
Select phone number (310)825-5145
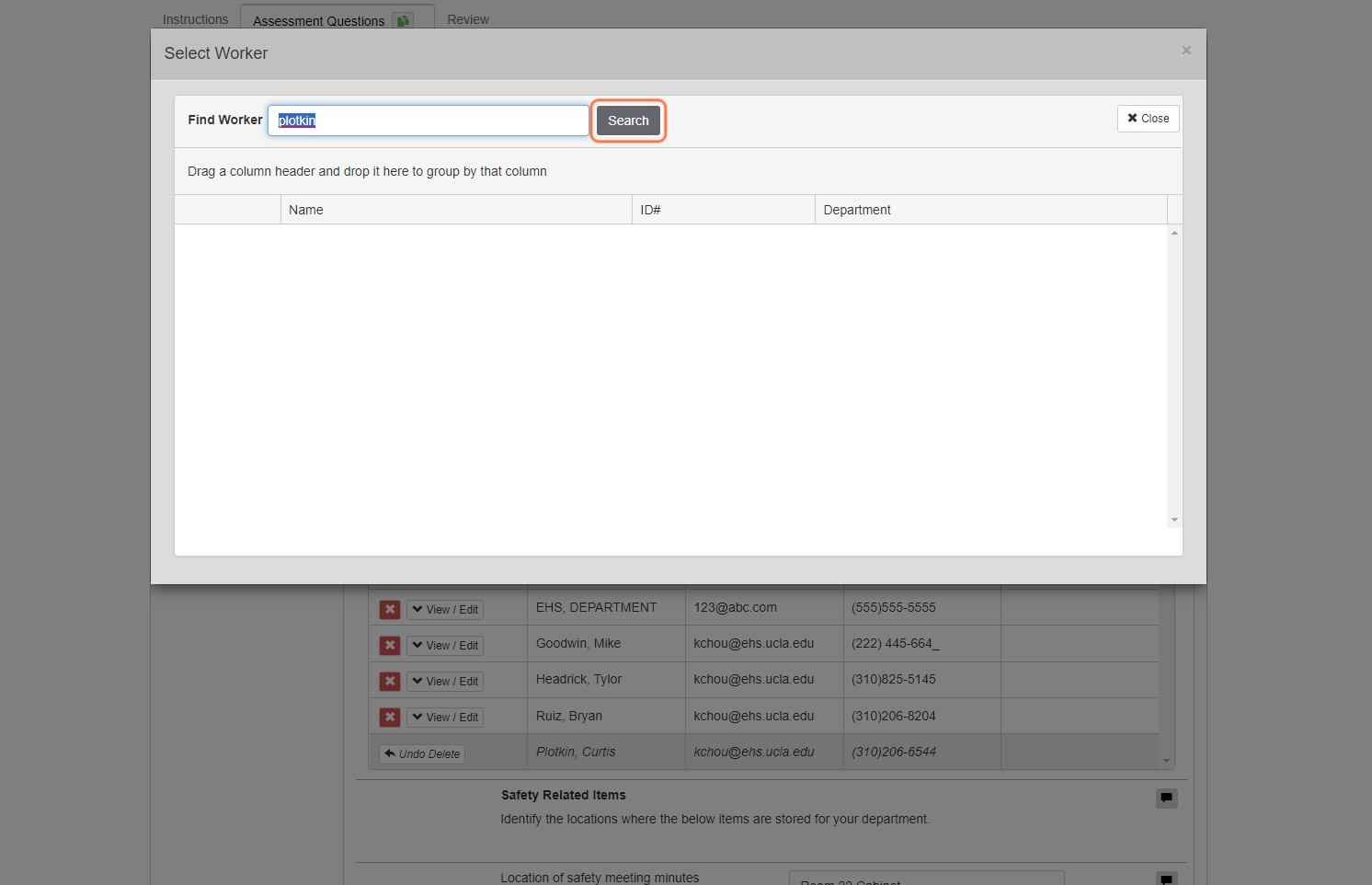tap(893, 679)
